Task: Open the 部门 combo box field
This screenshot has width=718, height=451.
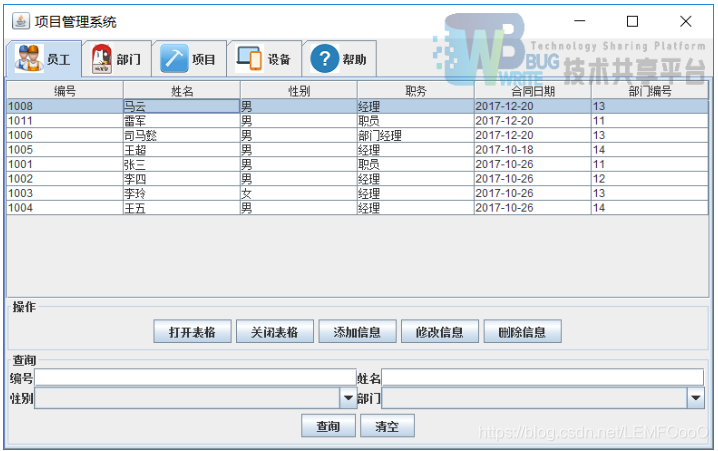Action: [x=543, y=398]
